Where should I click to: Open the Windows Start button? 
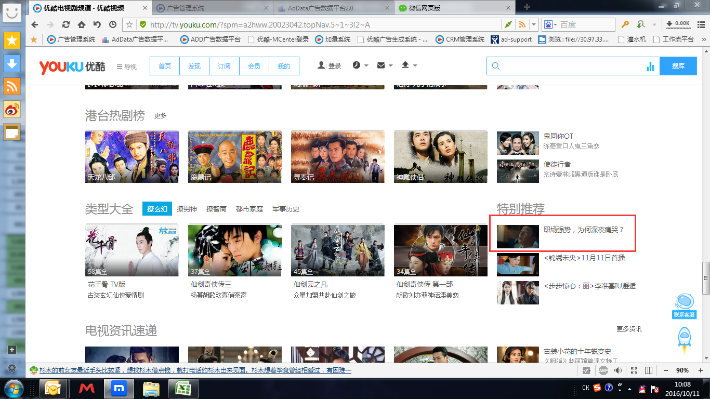point(14,389)
